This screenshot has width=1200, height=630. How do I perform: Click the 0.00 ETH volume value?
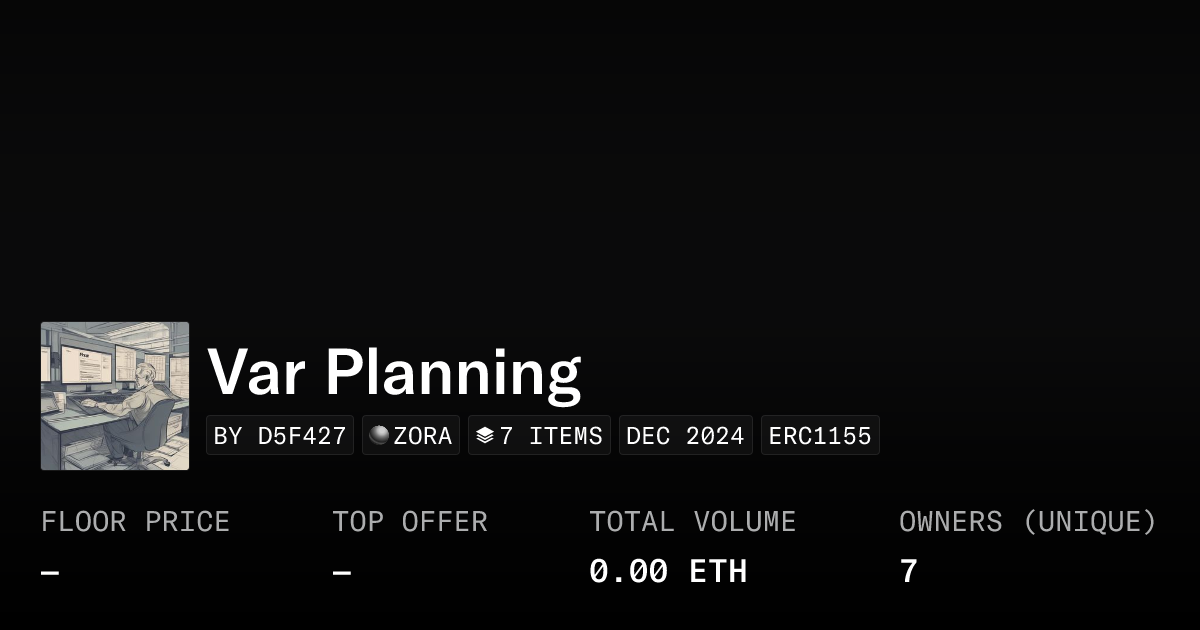(667, 572)
